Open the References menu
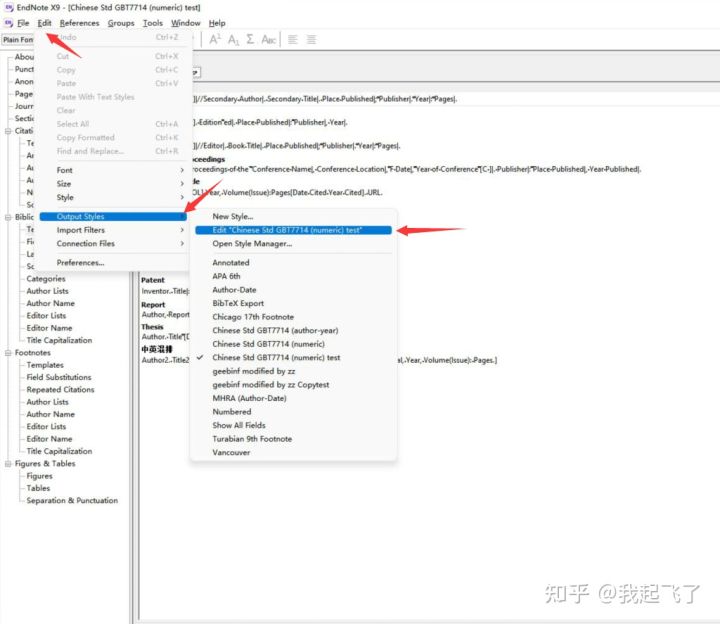 (x=79, y=23)
